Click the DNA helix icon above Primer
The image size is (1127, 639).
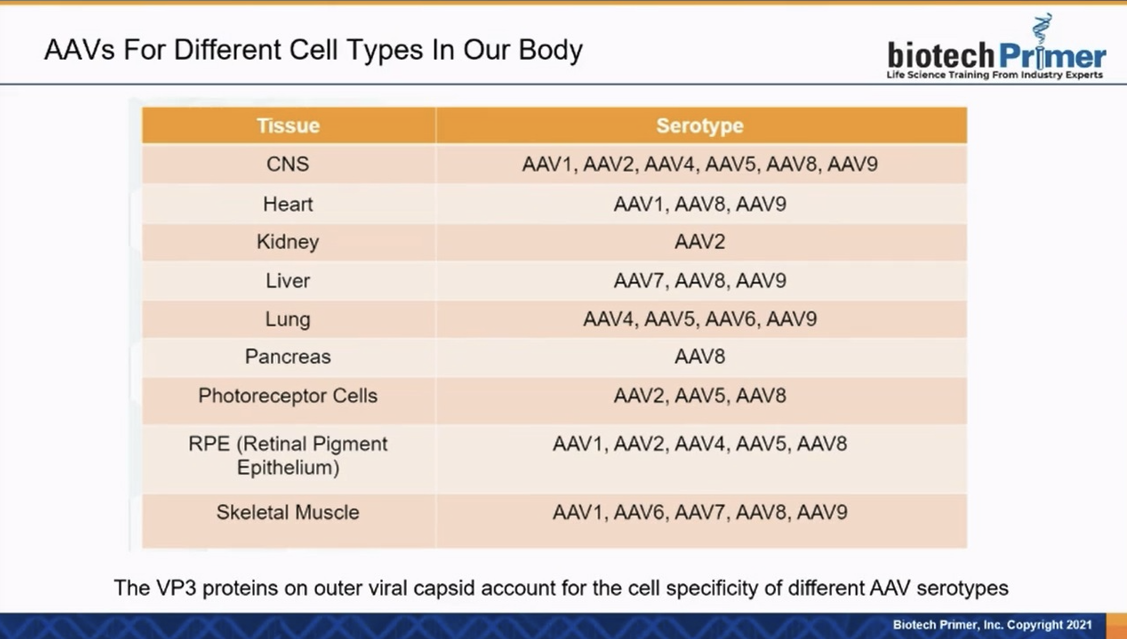click(x=1041, y=29)
